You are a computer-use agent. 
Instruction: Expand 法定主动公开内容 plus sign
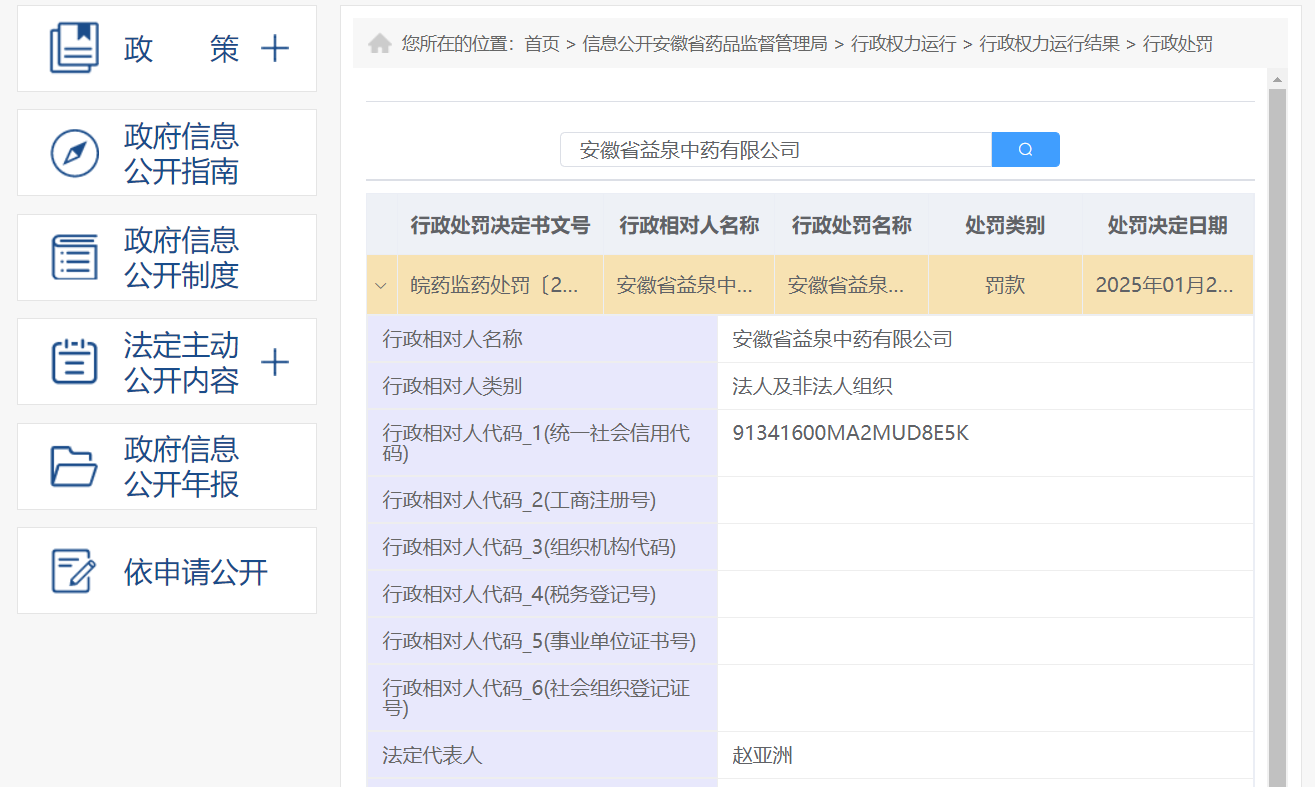[x=274, y=362]
